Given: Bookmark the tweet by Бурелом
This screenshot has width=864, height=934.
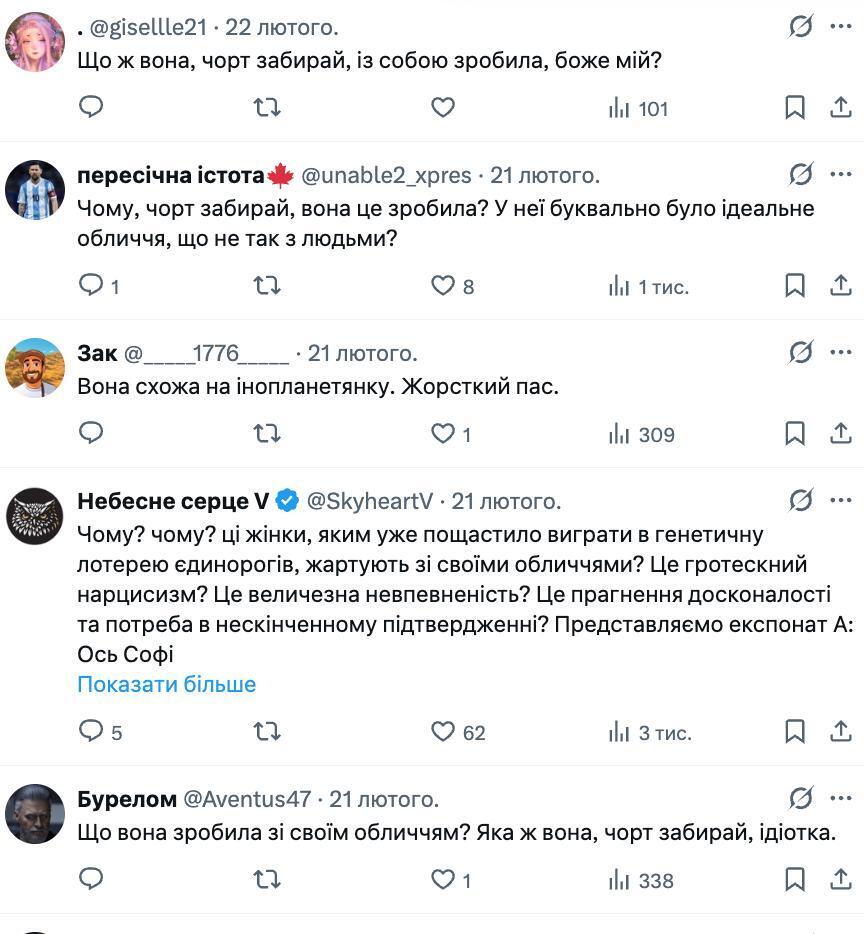Looking at the screenshot, I should [795, 881].
